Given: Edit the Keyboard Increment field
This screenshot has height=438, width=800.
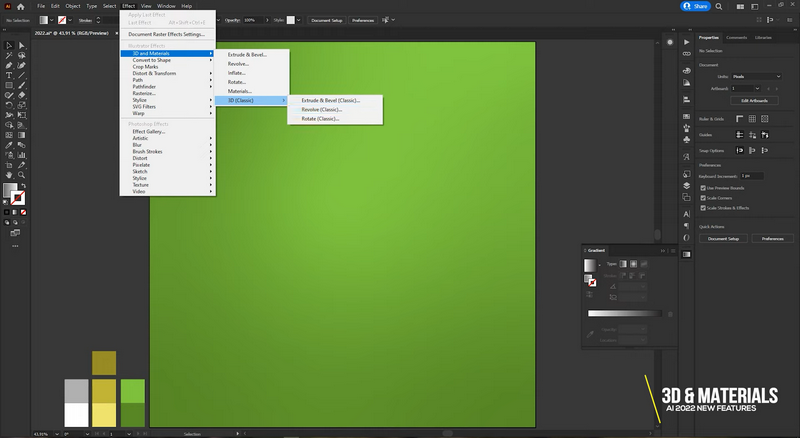Looking at the screenshot, I should (x=752, y=176).
